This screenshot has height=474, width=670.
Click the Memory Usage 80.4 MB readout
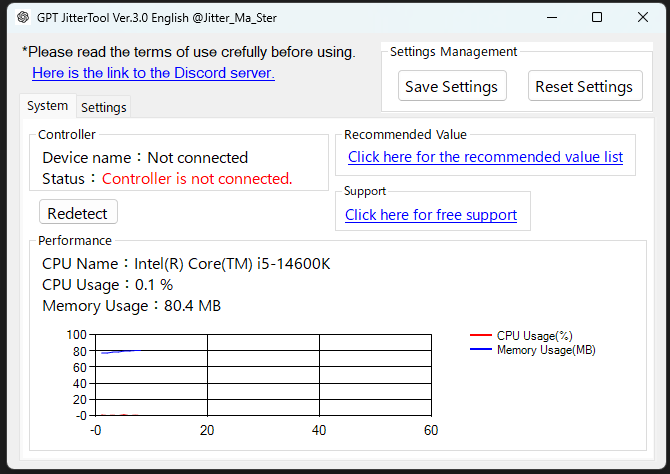point(131,306)
